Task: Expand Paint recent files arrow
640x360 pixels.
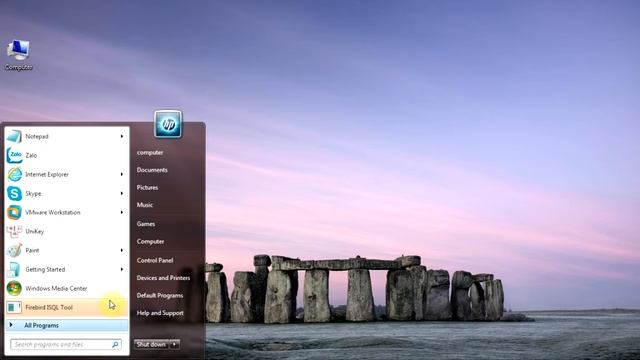Action: tap(122, 250)
